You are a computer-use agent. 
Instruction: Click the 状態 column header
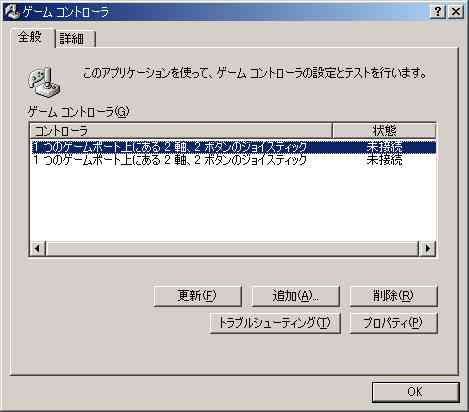coord(384,130)
